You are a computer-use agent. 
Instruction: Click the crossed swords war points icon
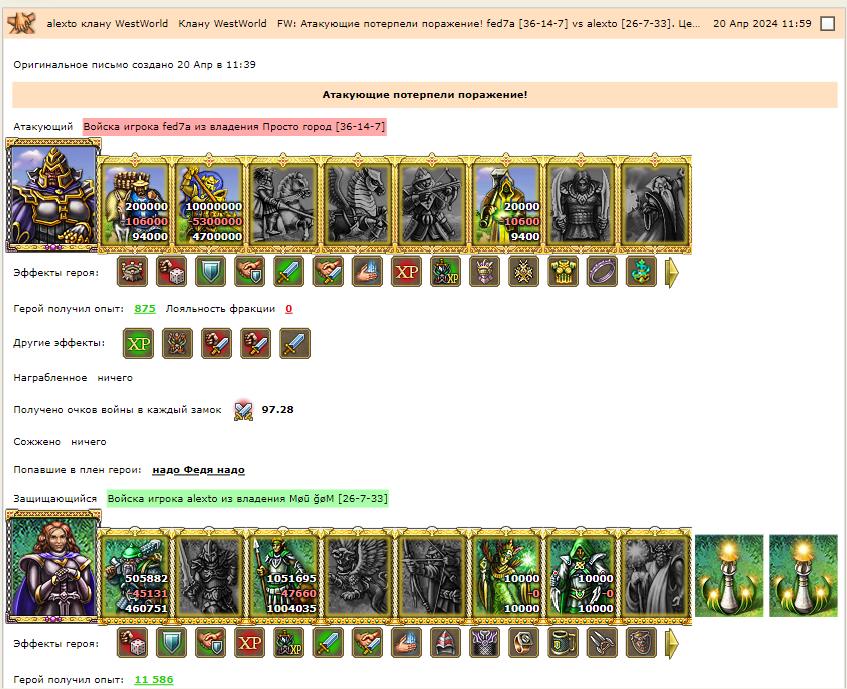pyautogui.click(x=243, y=410)
